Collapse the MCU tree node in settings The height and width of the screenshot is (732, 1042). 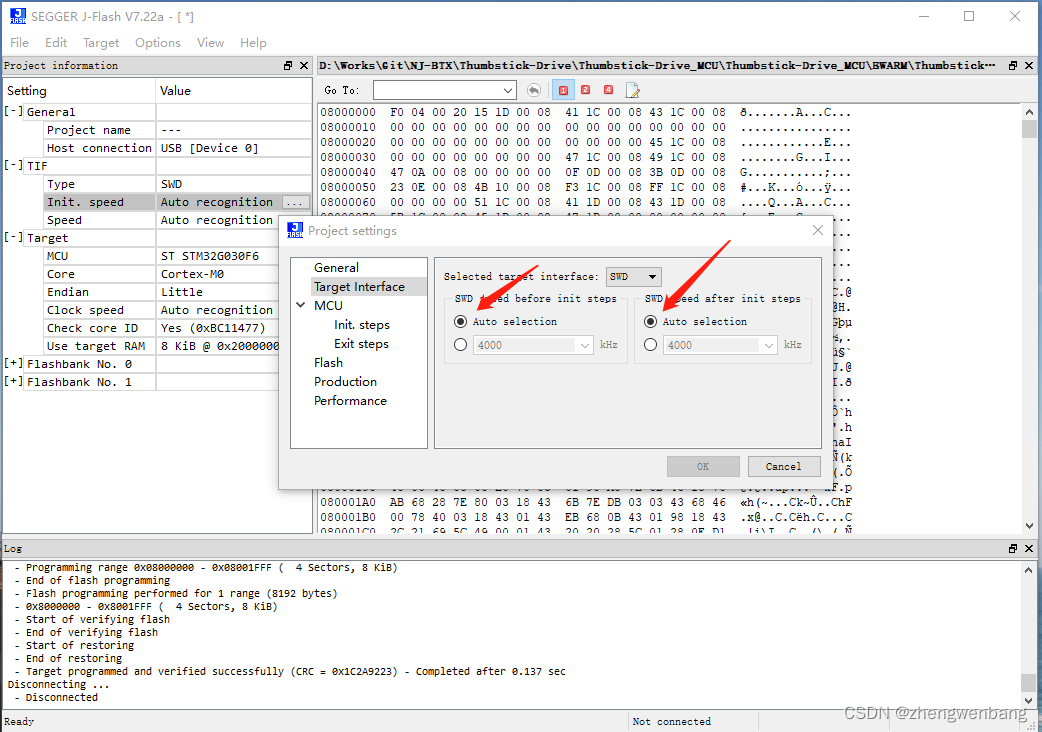[300, 306]
